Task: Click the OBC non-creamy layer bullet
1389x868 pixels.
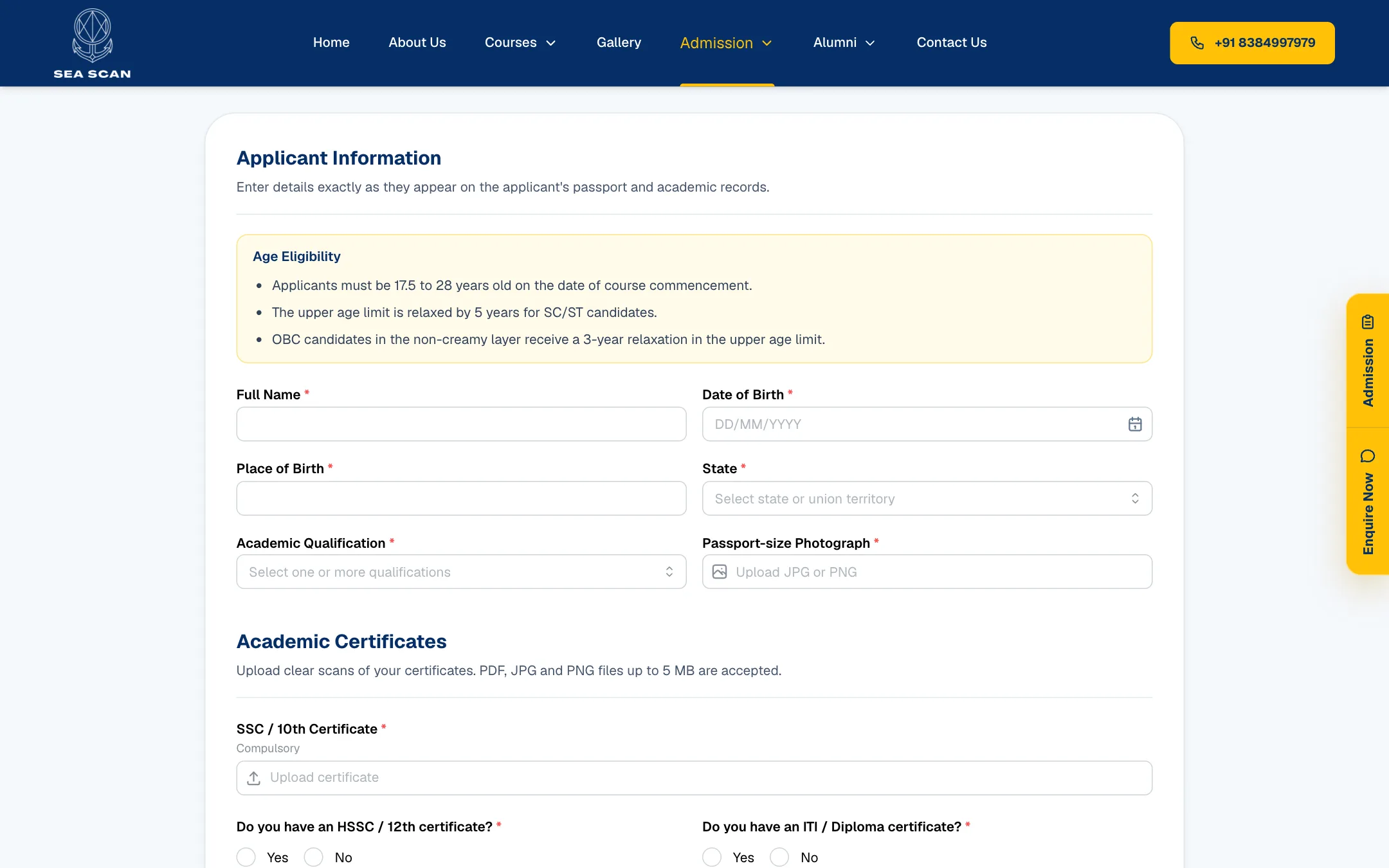Action: [x=549, y=339]
